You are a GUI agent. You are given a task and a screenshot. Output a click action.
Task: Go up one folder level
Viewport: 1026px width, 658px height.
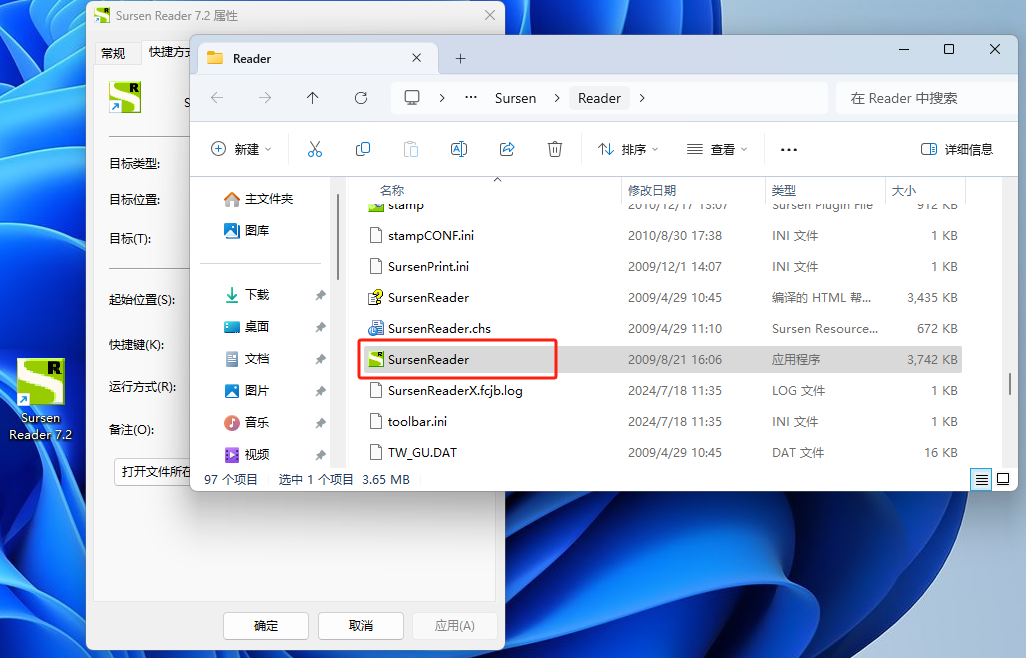click(x=313, y=98)
